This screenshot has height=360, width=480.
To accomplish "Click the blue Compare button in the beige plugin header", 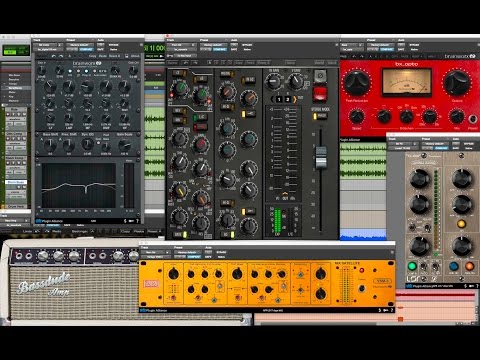I will (441, 148).
